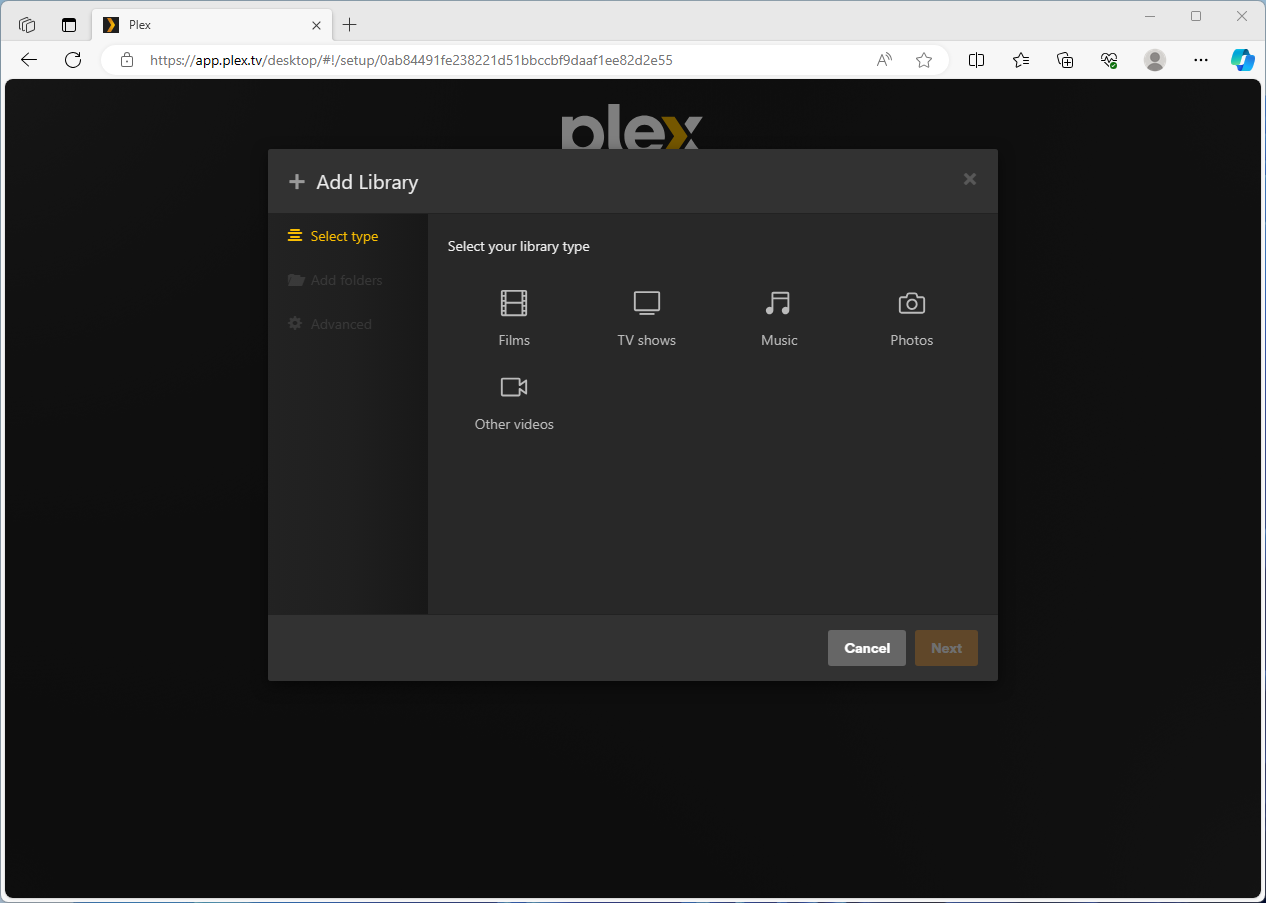Open the tab actions menu
1266x903 pixels.
pyautogui.click(x=69, y=25)
